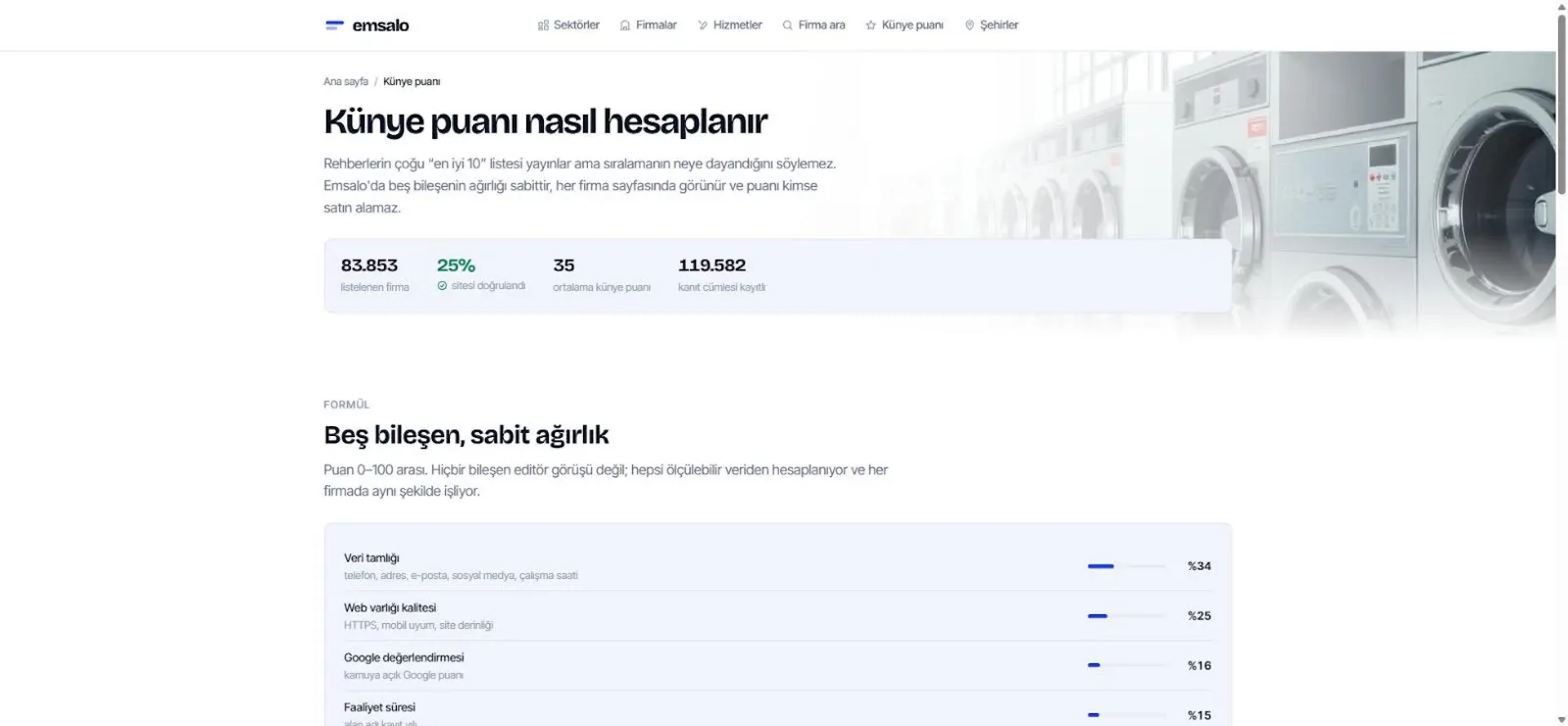This screenshot has width=1568, height=726.
Task: Click the "83.853" listed firms figure
Action: [x=369, y=266]
